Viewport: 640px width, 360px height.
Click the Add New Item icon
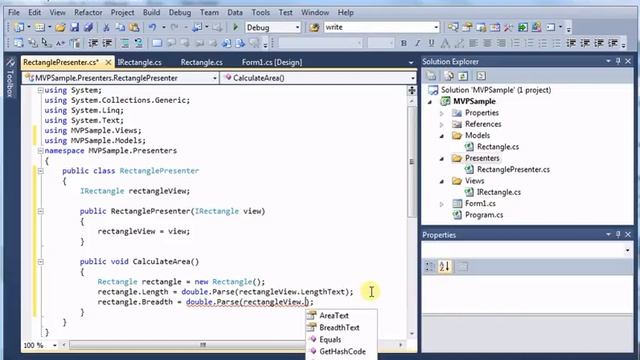(x=39, y=27)
